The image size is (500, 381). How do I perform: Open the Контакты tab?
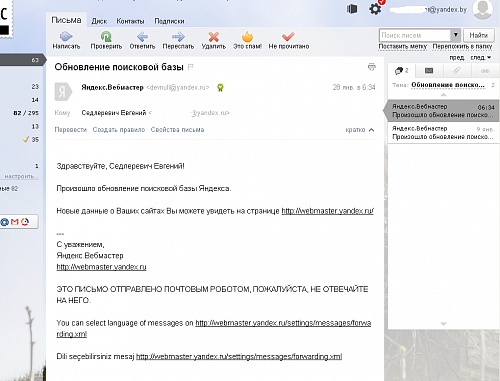(x=130, y=21)
